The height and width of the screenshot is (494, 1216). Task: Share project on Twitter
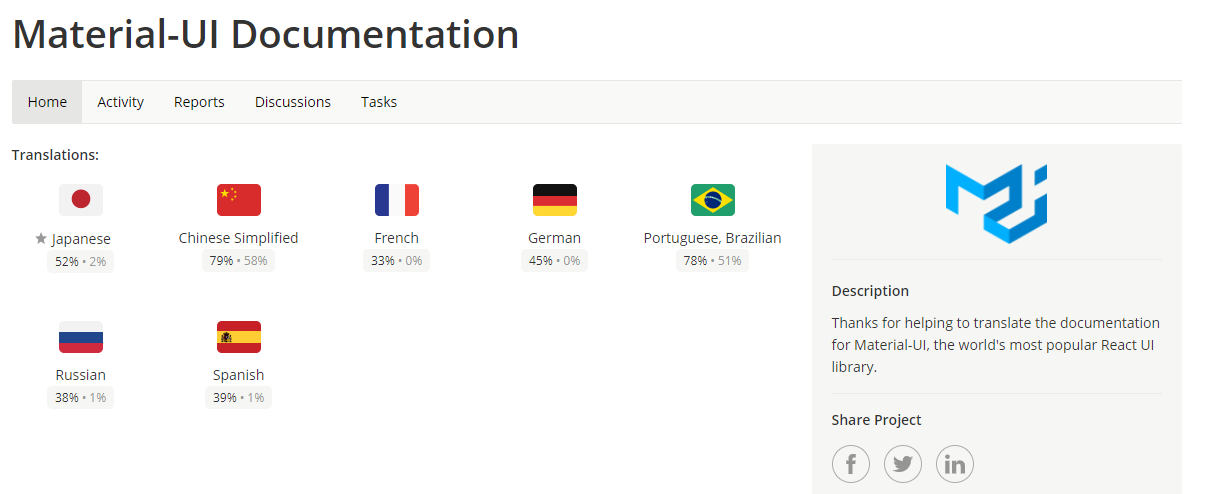pyautogui.click(x=903, y=464)
